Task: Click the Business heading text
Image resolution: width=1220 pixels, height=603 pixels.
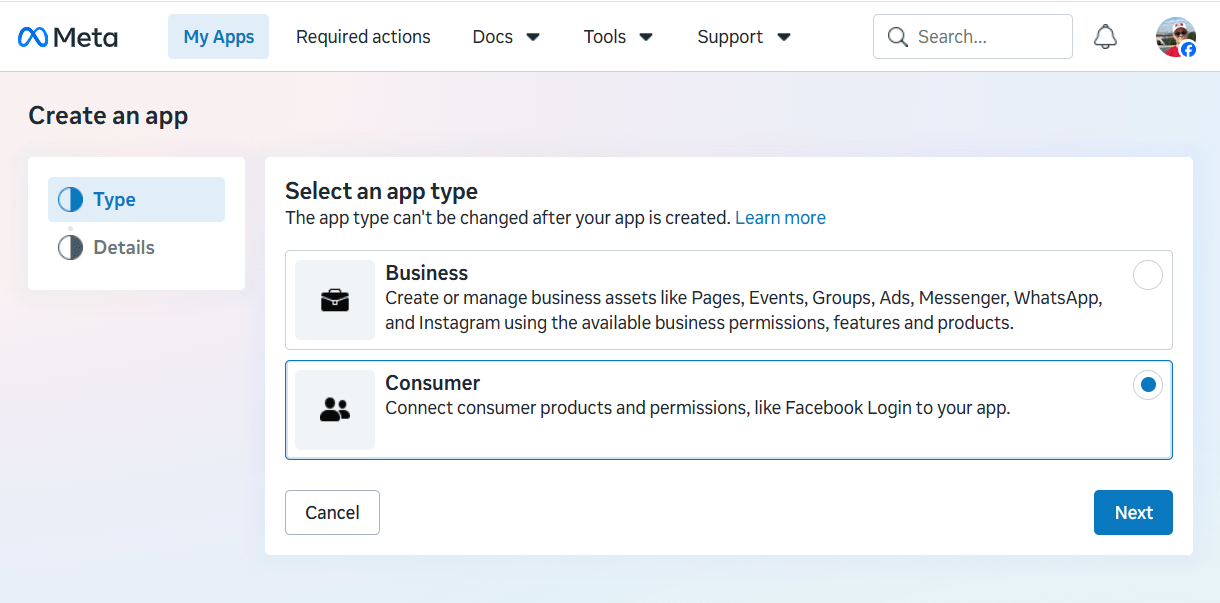Action: (x=427, y=273)
